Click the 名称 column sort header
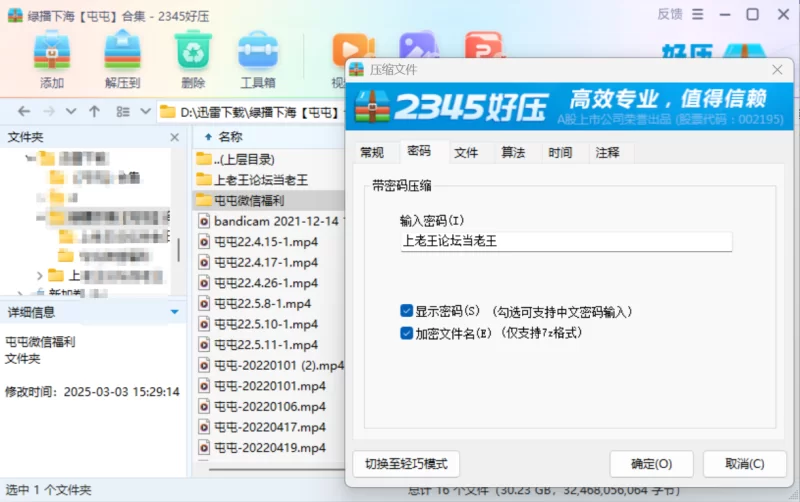800x502 pixels. (x=230, y=137)
